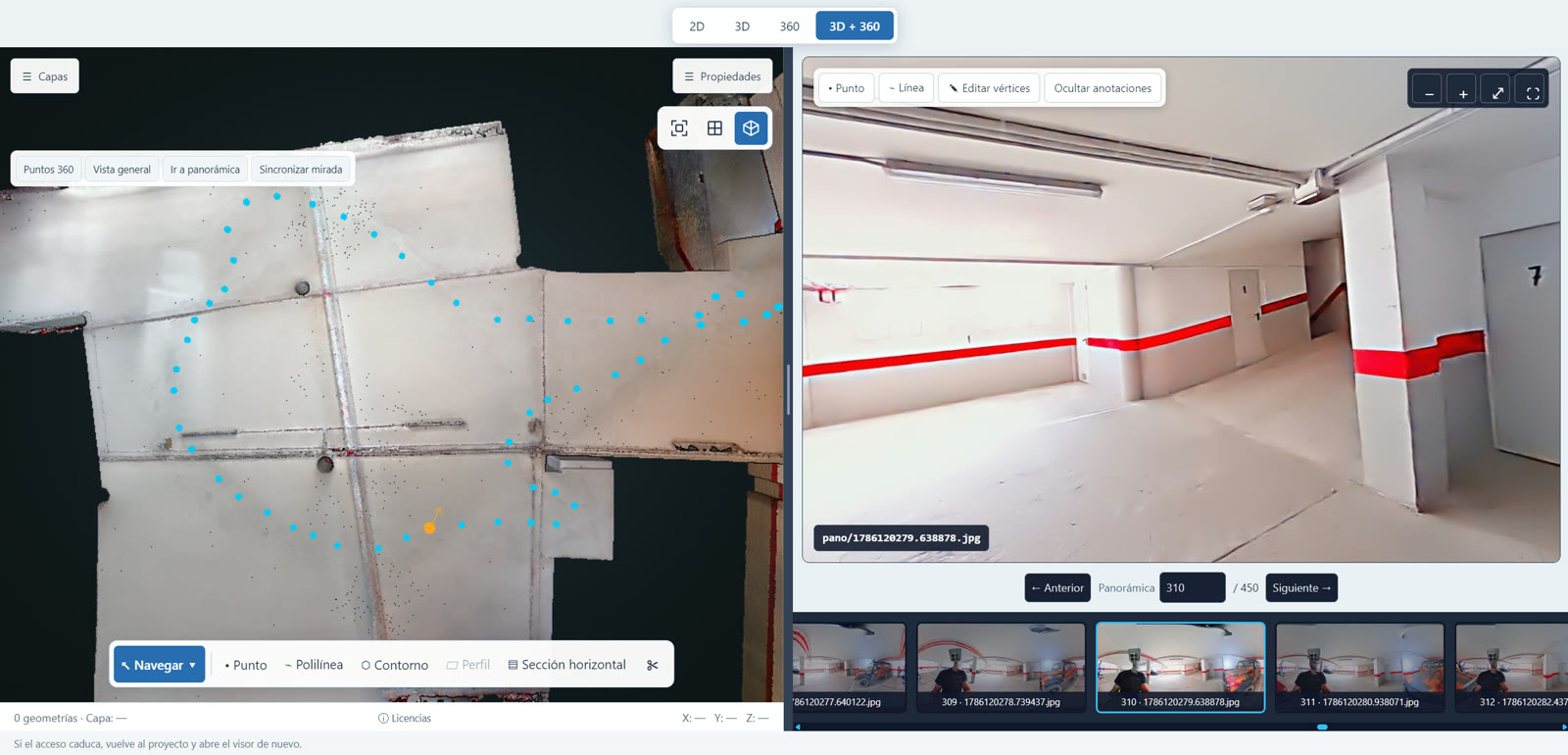This screenshot has width=1568, height=755.
Task: Click the scissors clipping tool icon
Action: tap(653, 665)
